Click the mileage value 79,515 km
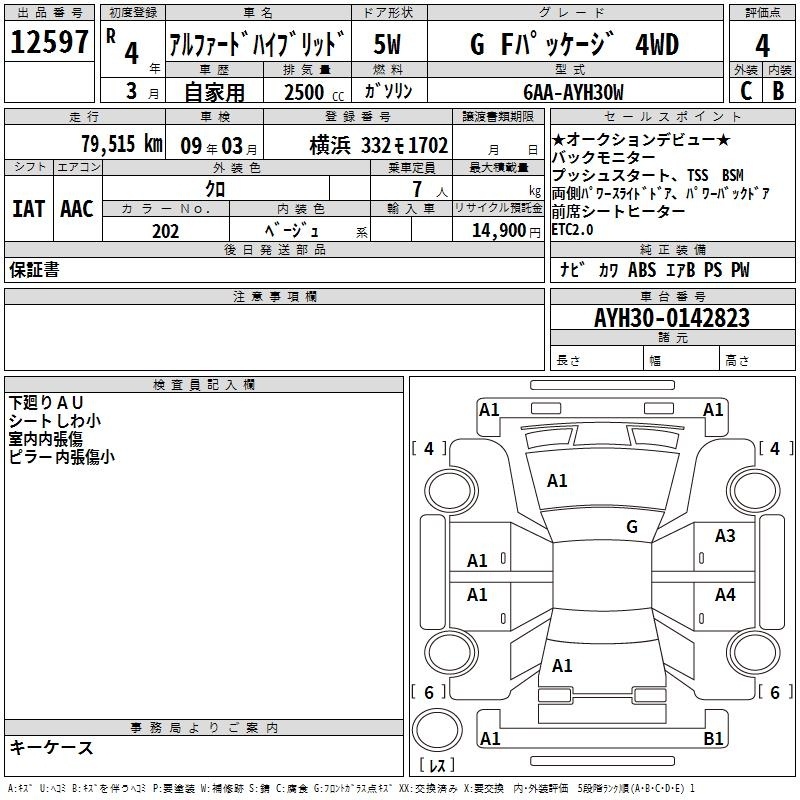The height and width of the screenshot is (800, 800). point(121,143)
